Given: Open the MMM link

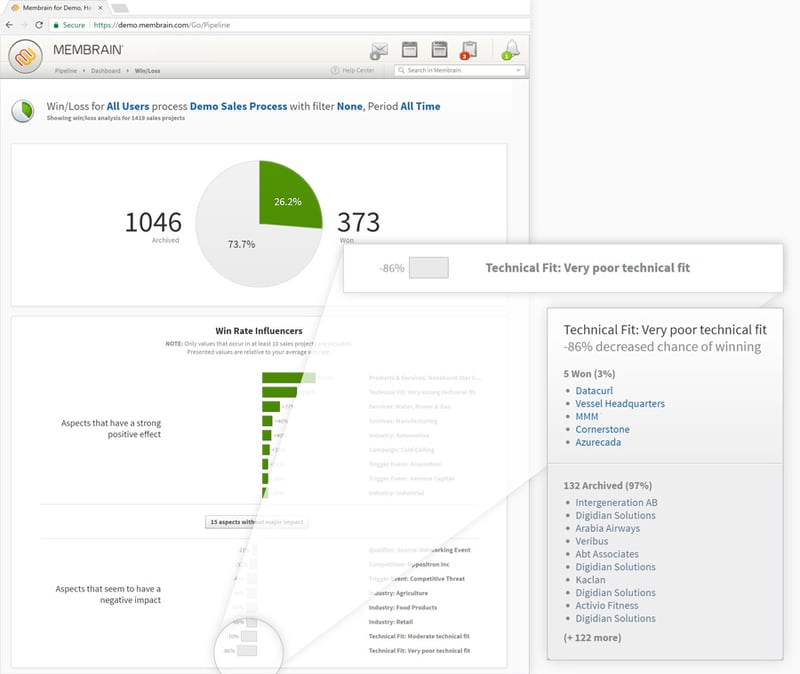Looking at the screenshot, I should (587, 416).
